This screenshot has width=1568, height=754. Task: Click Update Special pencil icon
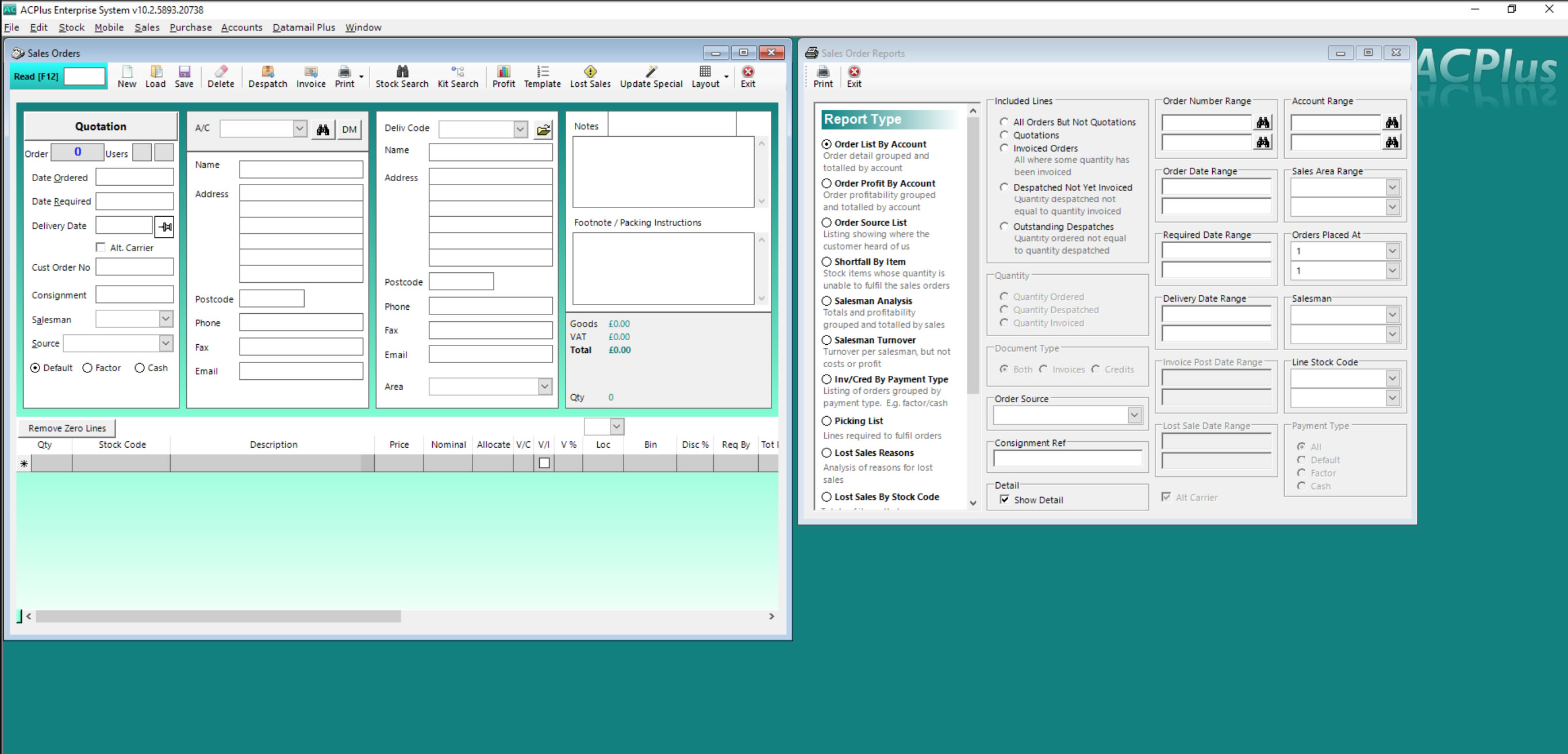(651, 76)
